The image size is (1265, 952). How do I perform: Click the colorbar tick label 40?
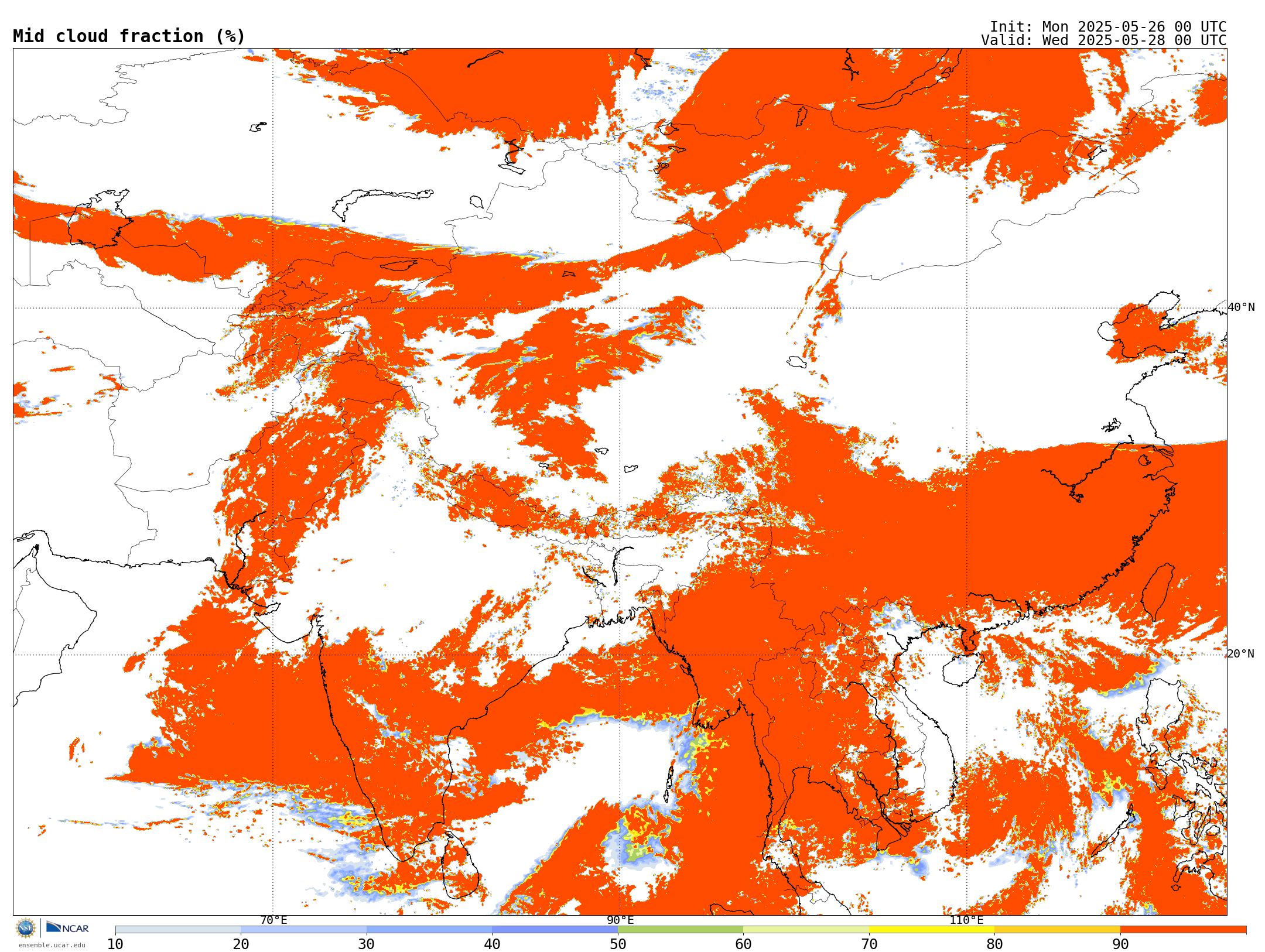tap(492, 944)
